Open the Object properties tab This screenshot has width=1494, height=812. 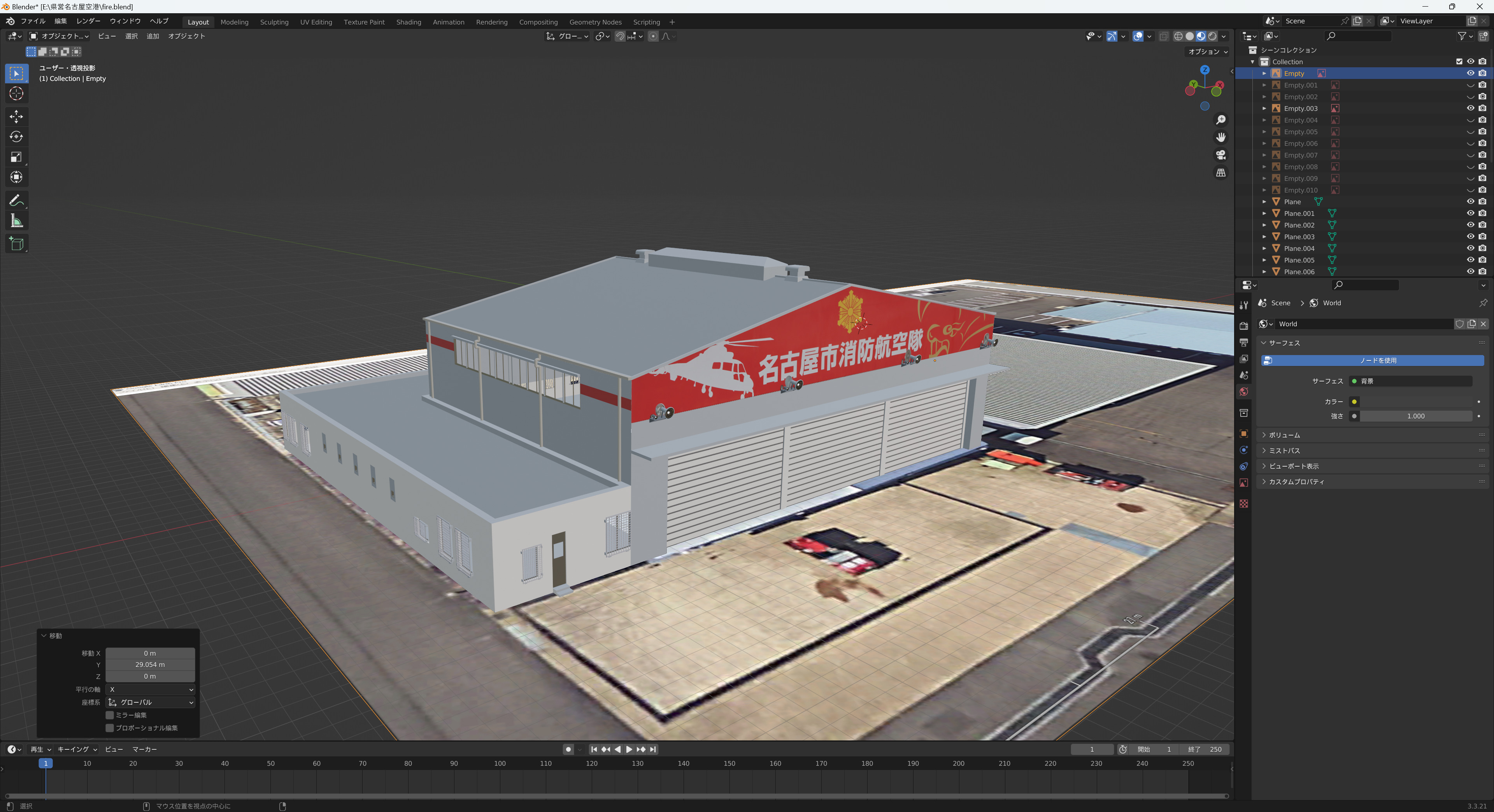[x=1243, y=434]
